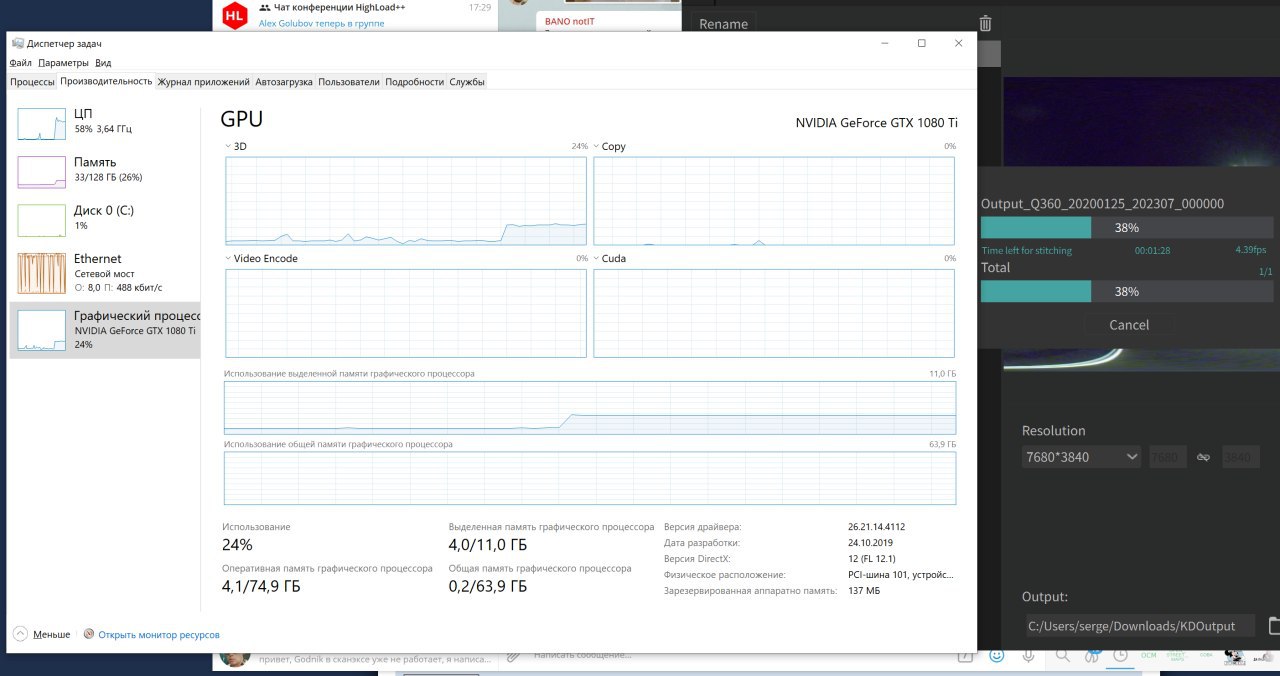Switch to the Службы tab
1280x676 pixels.
467,82
